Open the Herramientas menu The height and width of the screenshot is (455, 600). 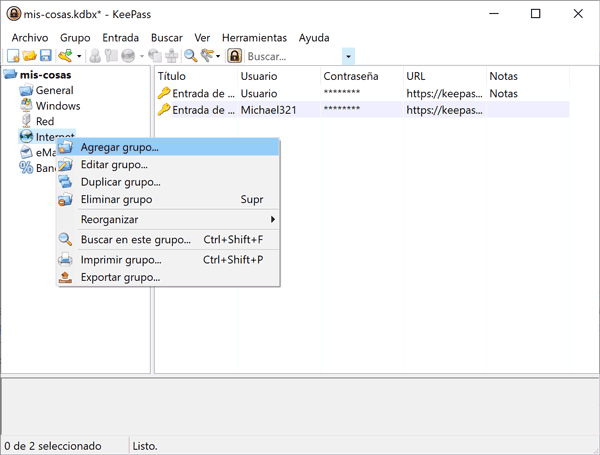click(x=254, y=38)
